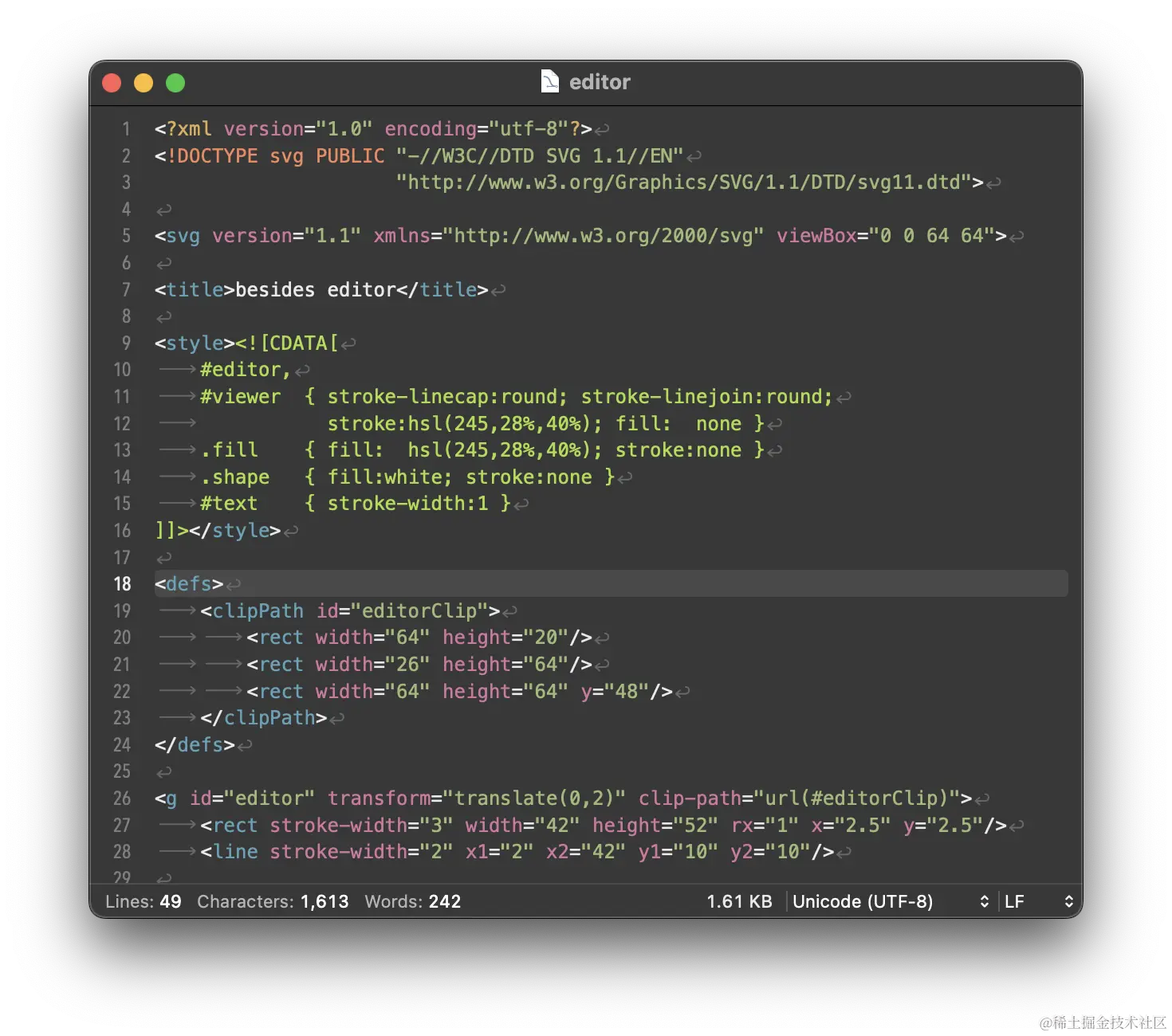The width and height of the screenshot is (1172, 1036).
Task: Click the "#editor," selector line
Action: [x=234, y=370]
